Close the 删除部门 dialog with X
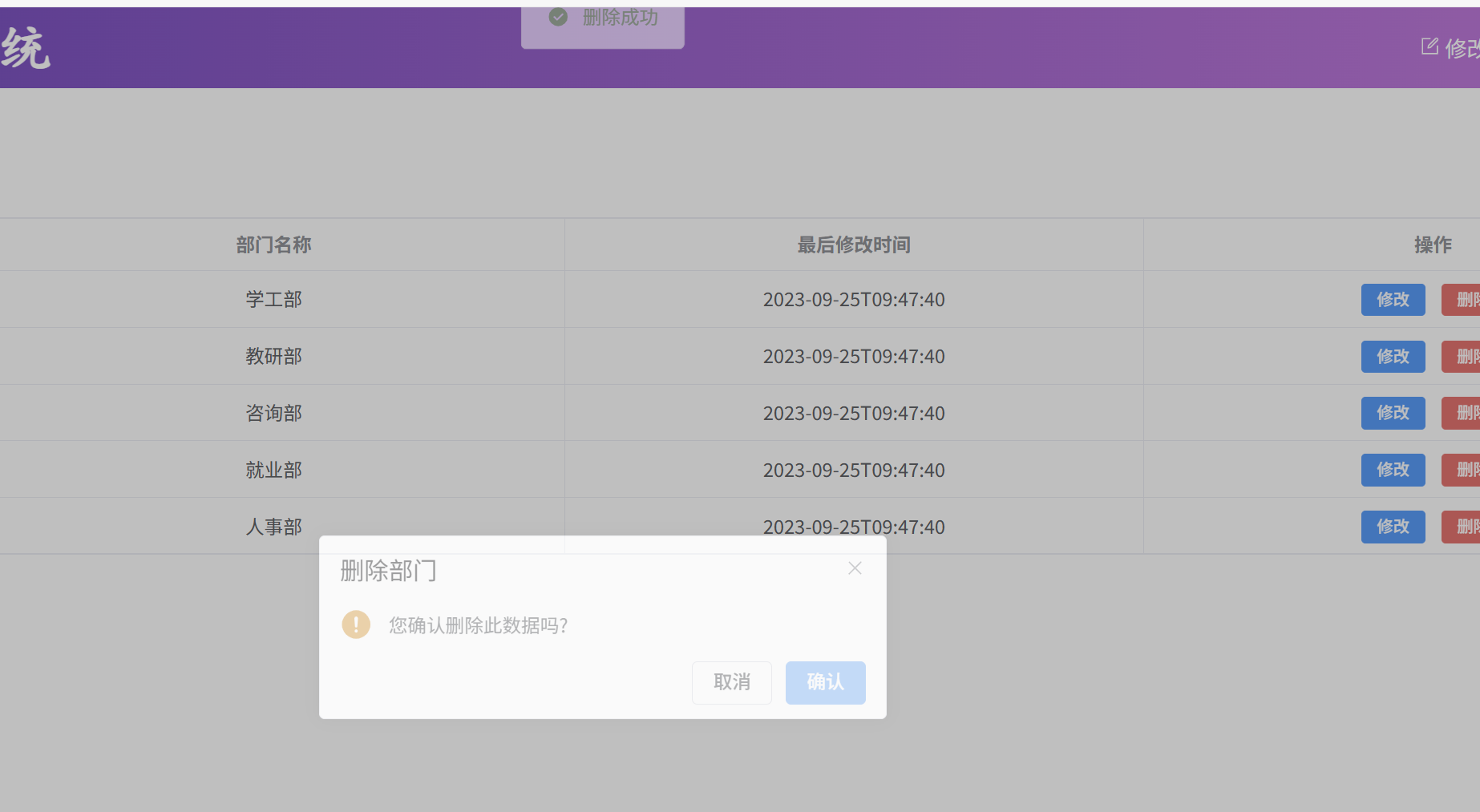The height and width of the screenshot is (812, 1480). (855, 568)
